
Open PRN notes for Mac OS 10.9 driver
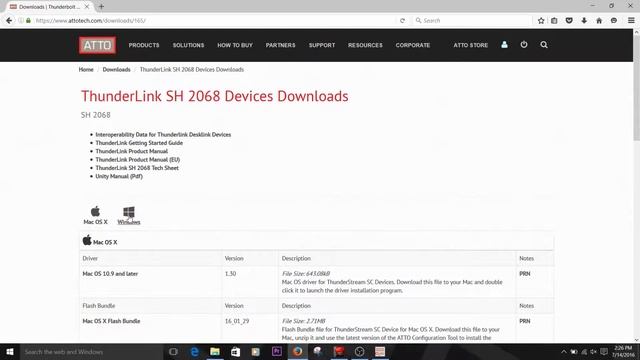point(524,274)
